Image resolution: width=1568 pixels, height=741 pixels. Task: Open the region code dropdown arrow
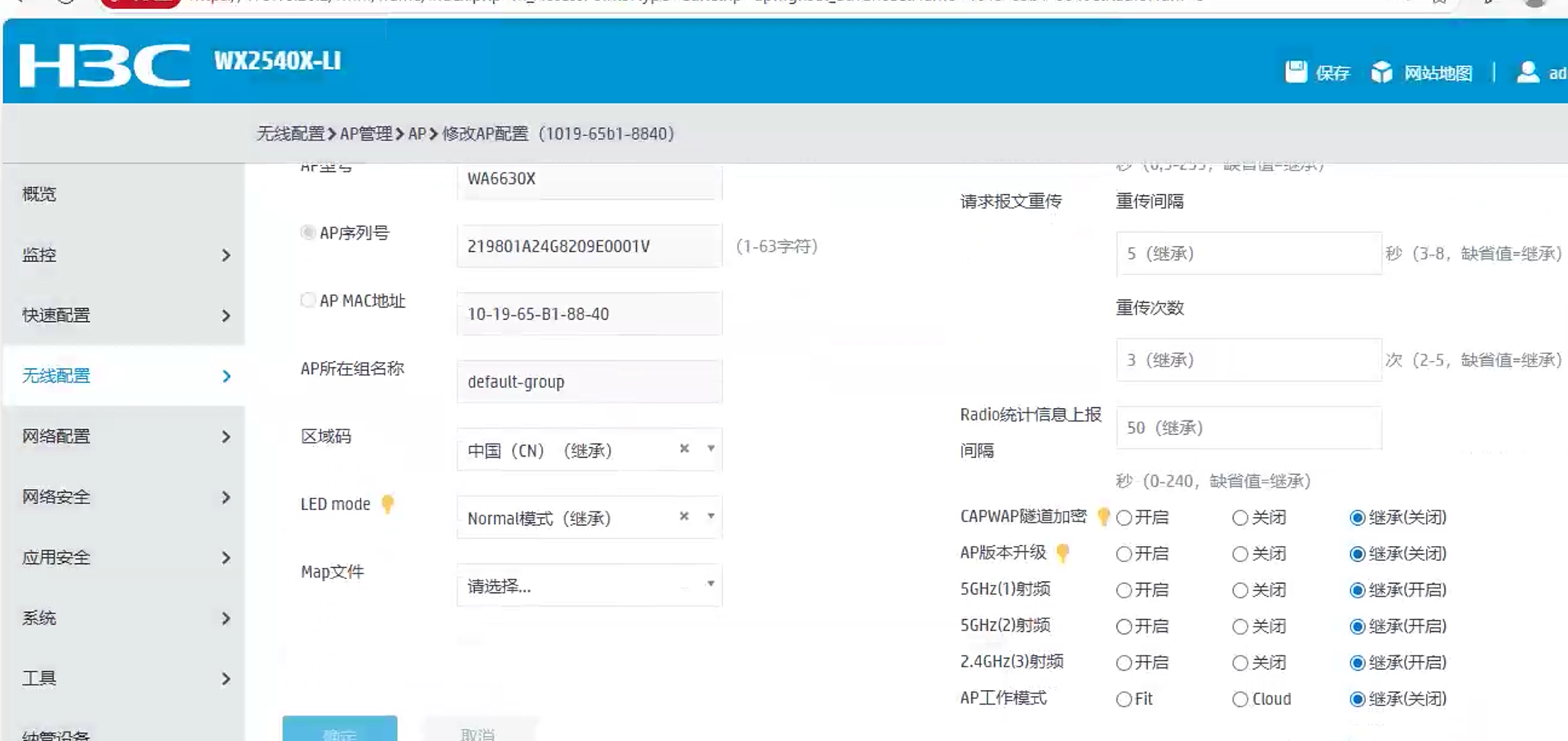pos(710,449)
